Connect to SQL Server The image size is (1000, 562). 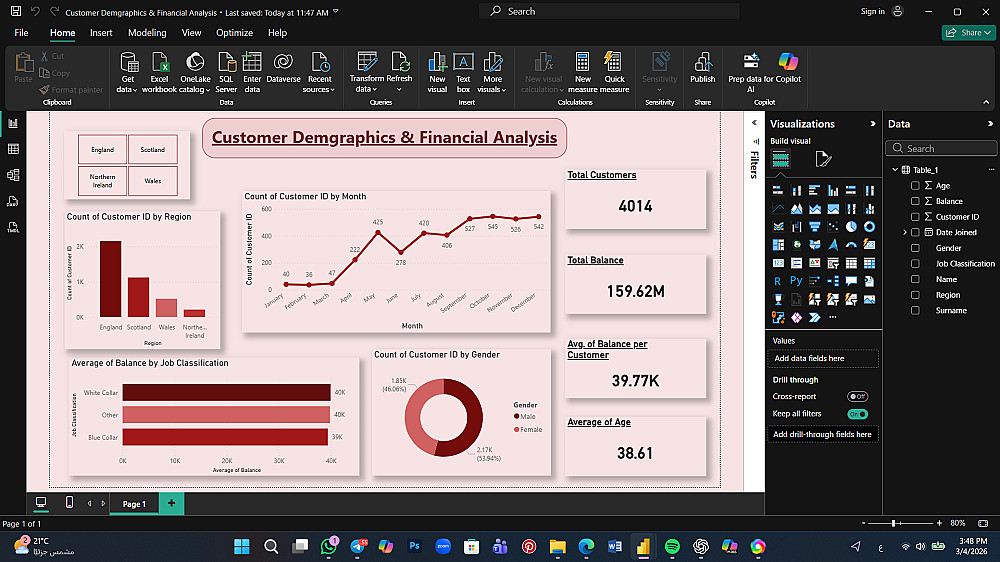pos(226,73)
